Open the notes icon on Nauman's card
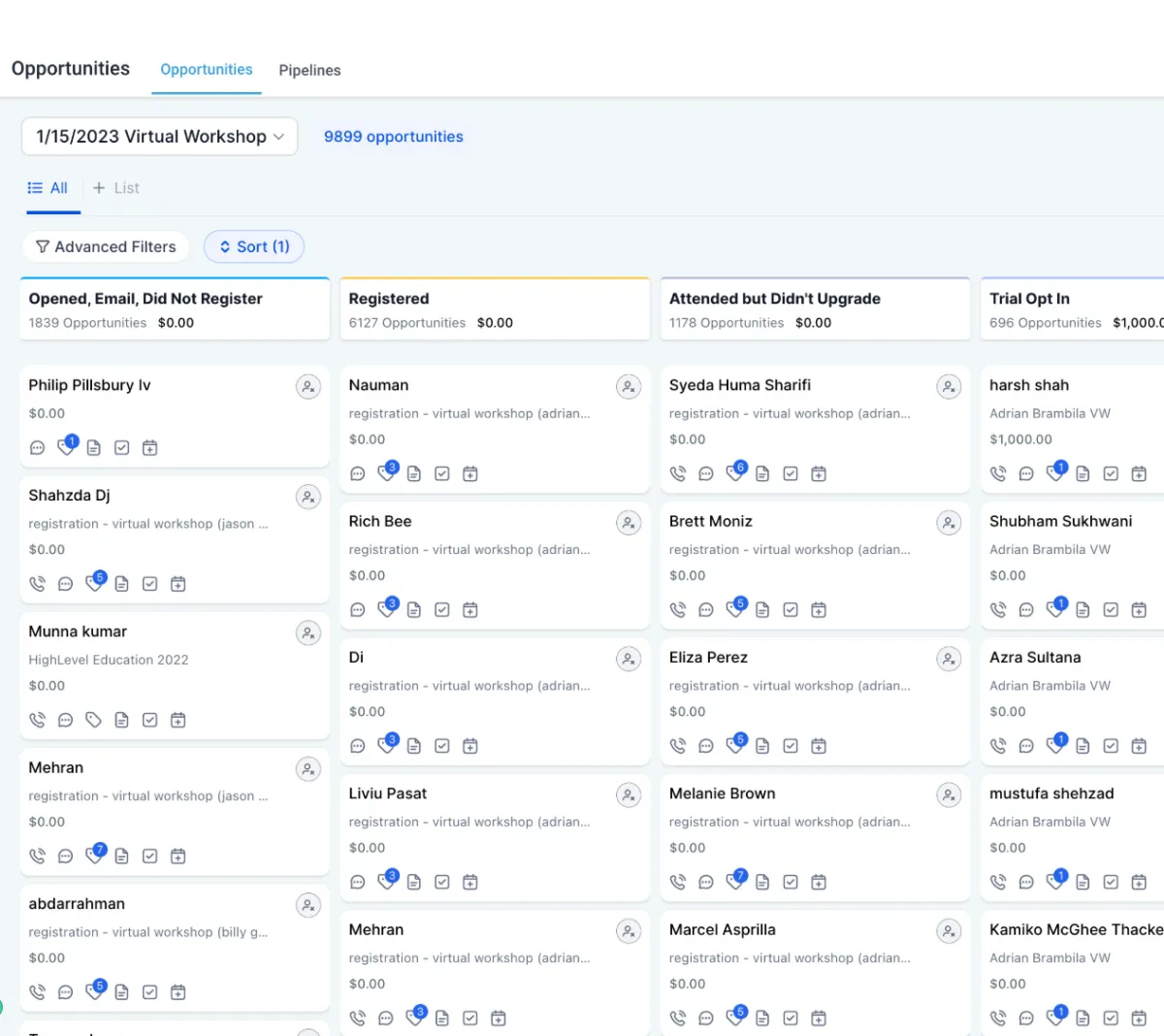The width and height of the screenshot is (1164, 1036). coord(414,474)
